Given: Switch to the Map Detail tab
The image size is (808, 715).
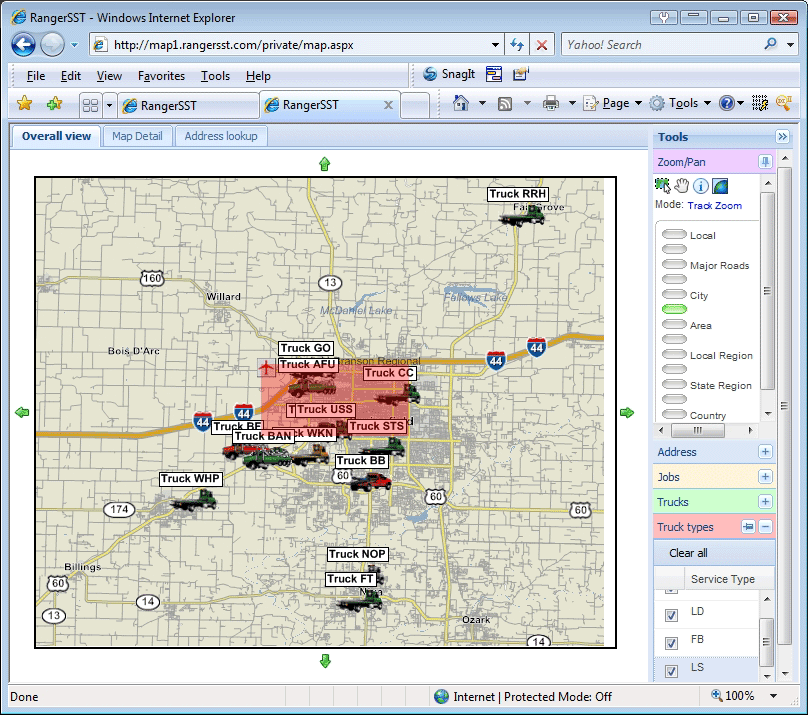Looking at the screenshot, I should [x=137, y=136].
